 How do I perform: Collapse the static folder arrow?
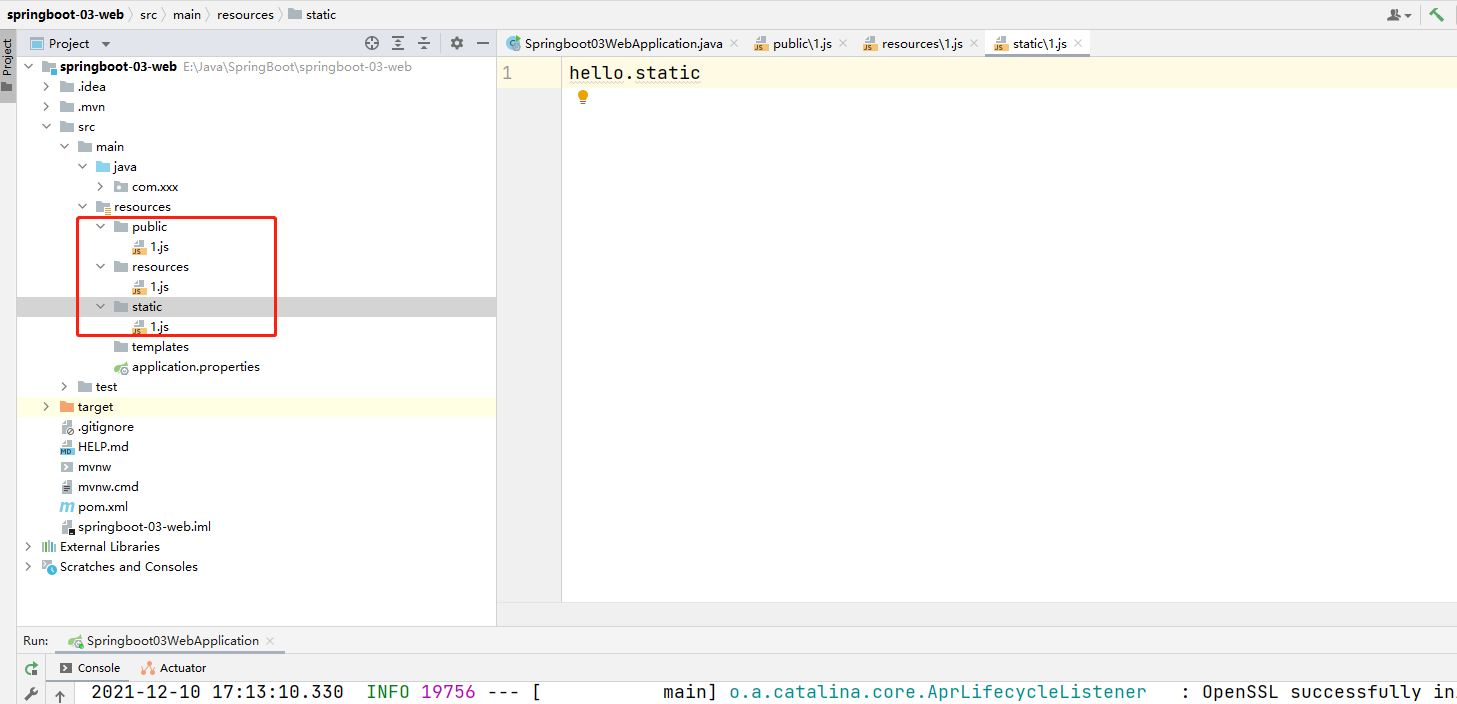[x=100, y=307]
